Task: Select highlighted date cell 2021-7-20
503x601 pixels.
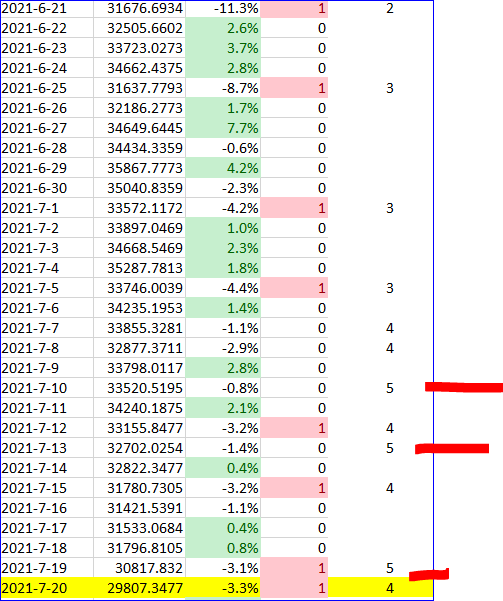Action: [x=47, y=588]
